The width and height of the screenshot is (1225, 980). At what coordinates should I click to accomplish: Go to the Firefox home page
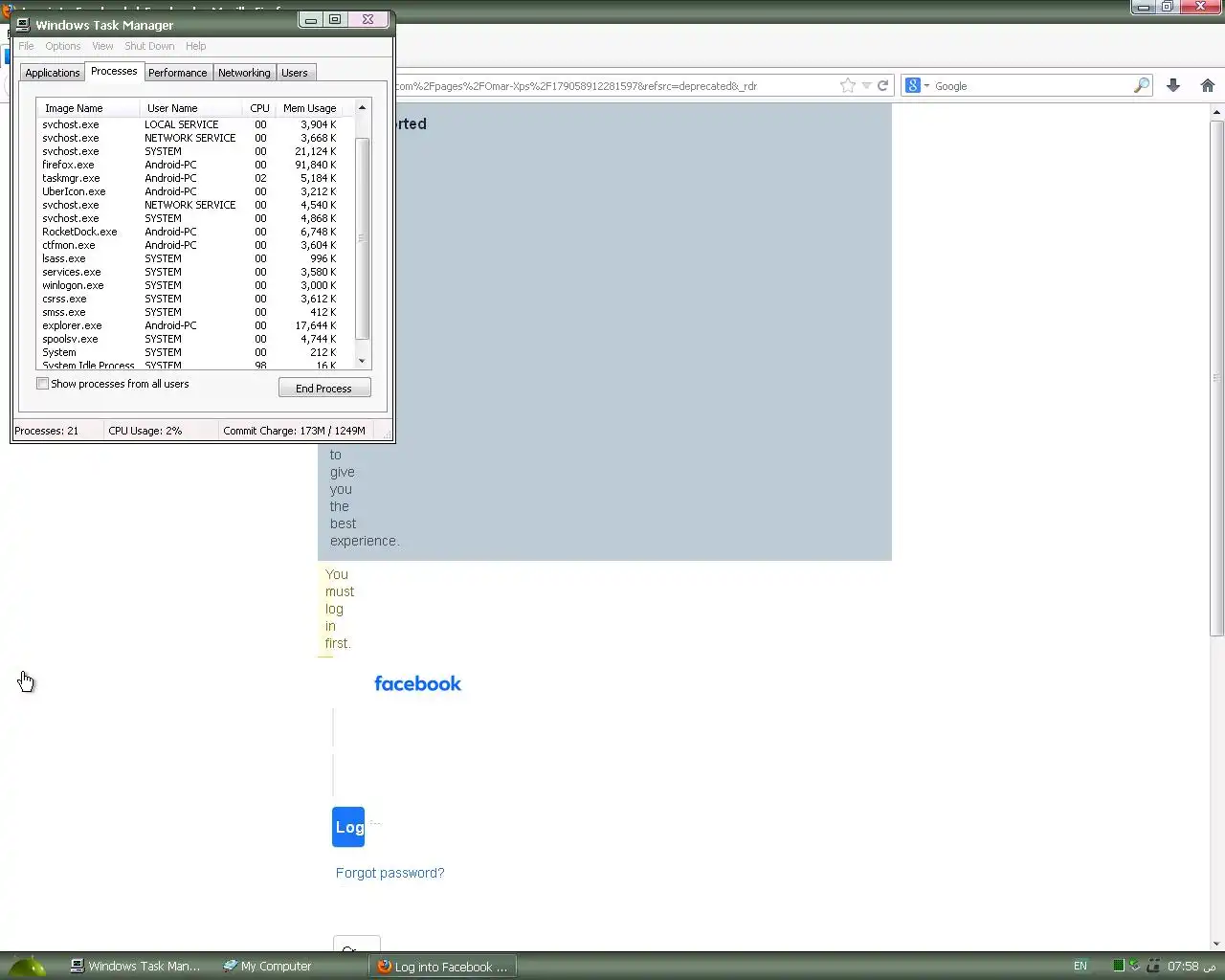coord(1207,85)
